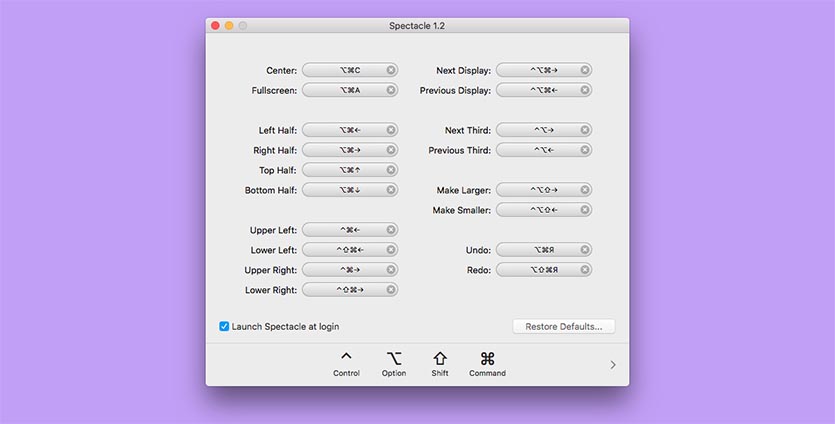
Task: Edit the Fullscreen shortcut field
Action: click(x=350, y=90)
